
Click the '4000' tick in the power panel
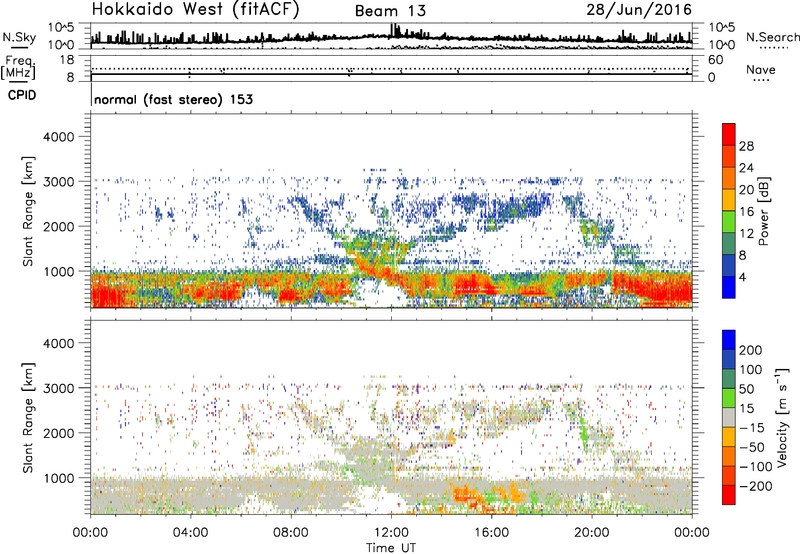(59, 137)
